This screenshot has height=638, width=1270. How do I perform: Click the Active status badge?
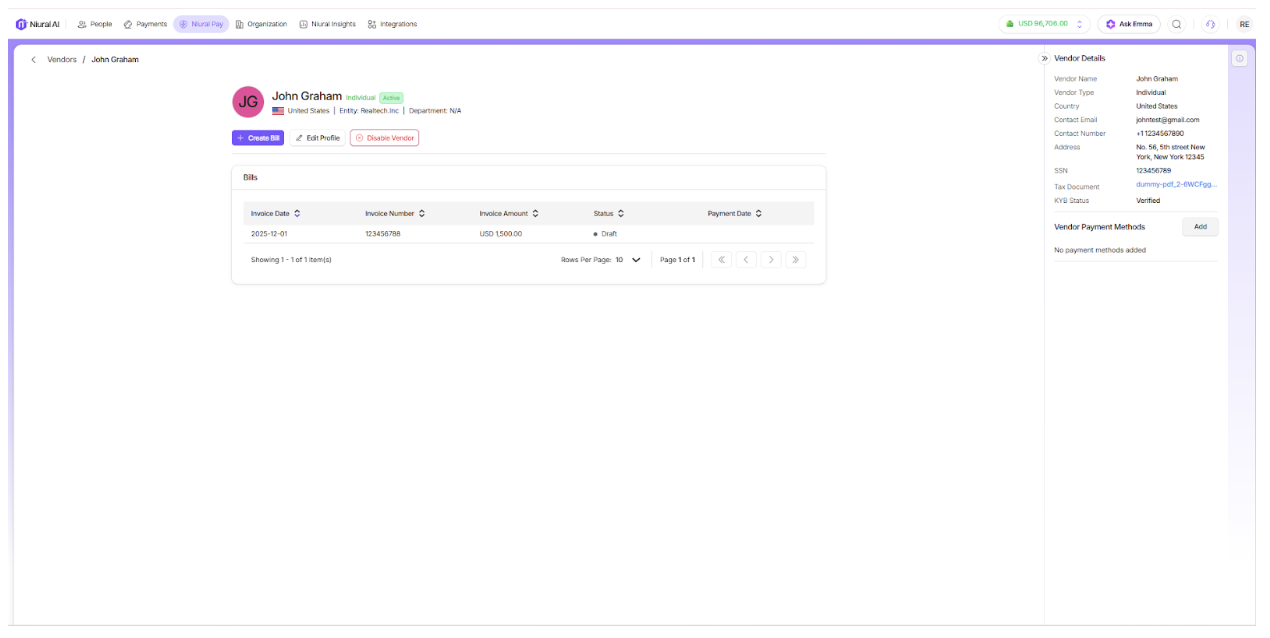click(391, 98)
